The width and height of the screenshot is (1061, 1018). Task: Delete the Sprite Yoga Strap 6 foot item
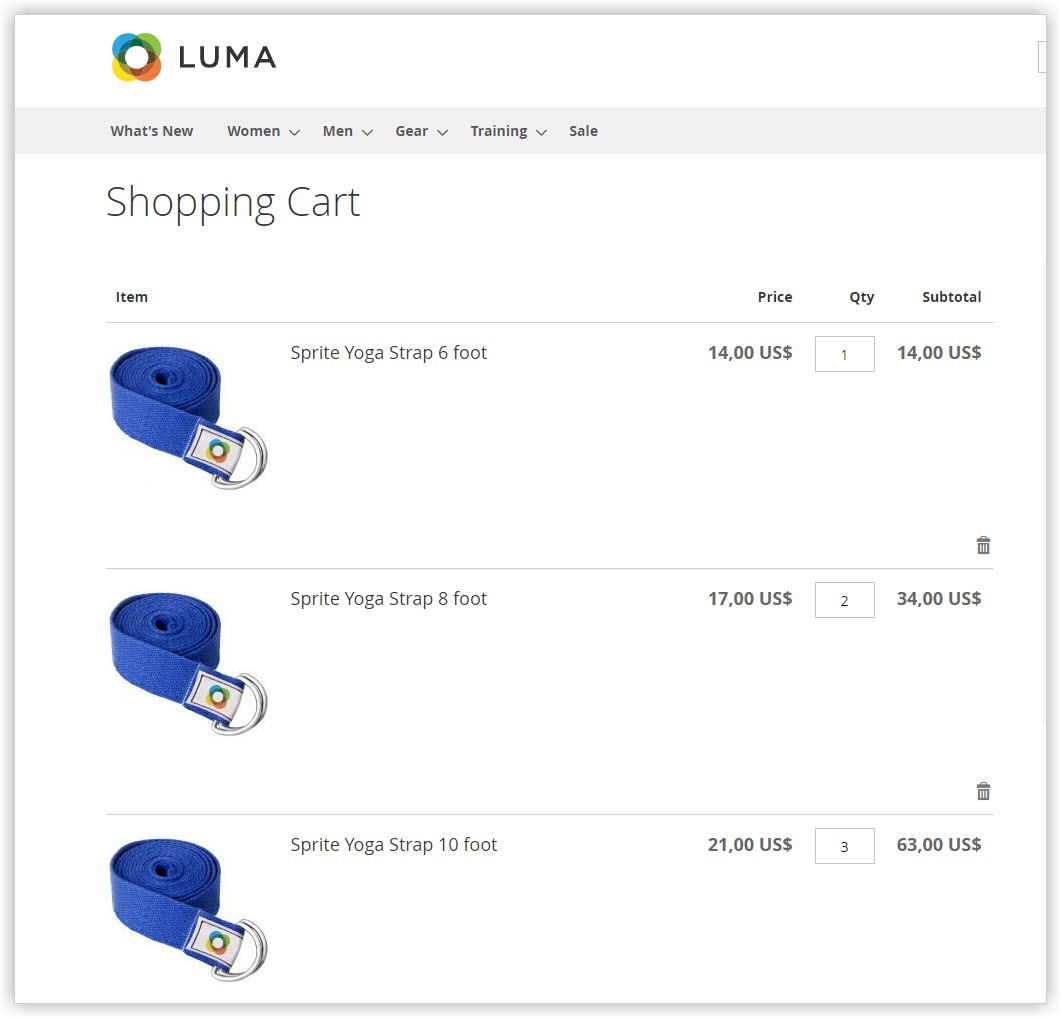coord(983,545)
